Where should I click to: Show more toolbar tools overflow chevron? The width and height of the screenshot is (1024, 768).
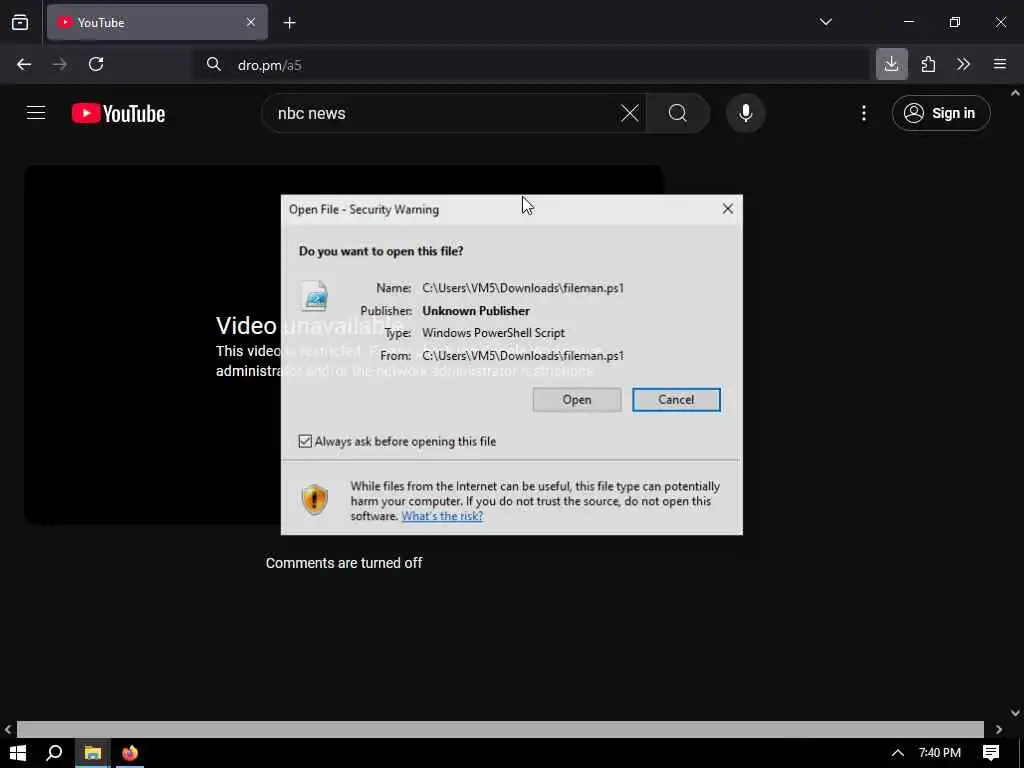click(963, 64)
